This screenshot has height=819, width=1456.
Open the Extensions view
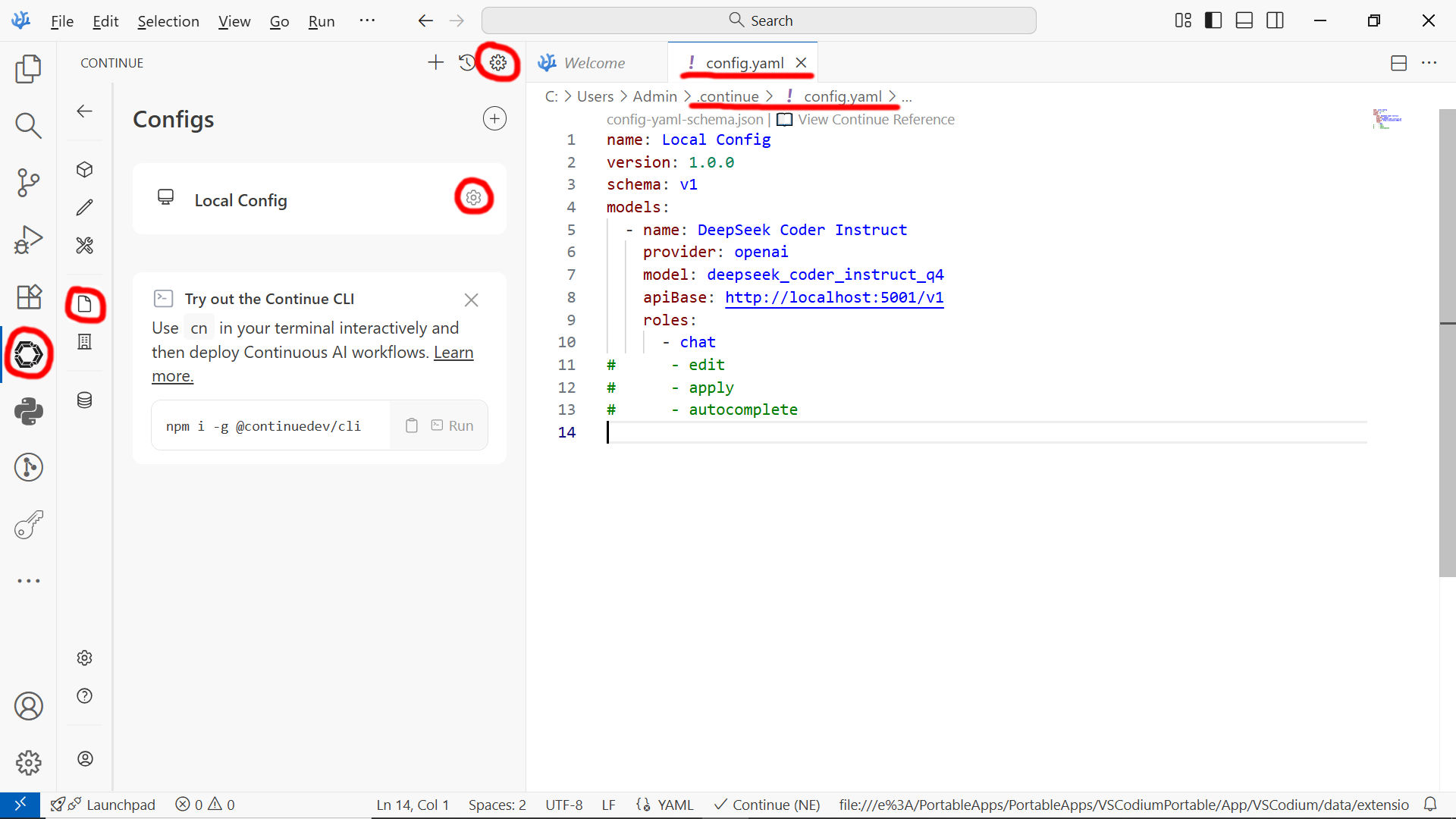(28, 297)
